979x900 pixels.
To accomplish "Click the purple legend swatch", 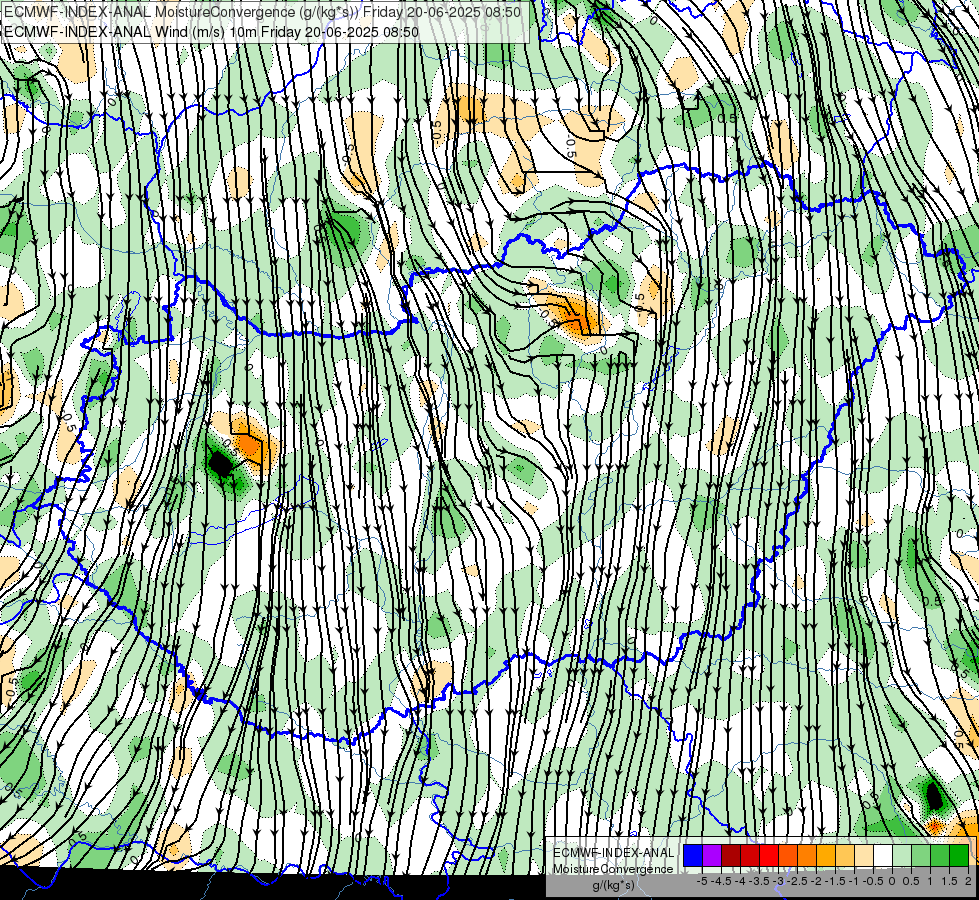I will (712, 855).
